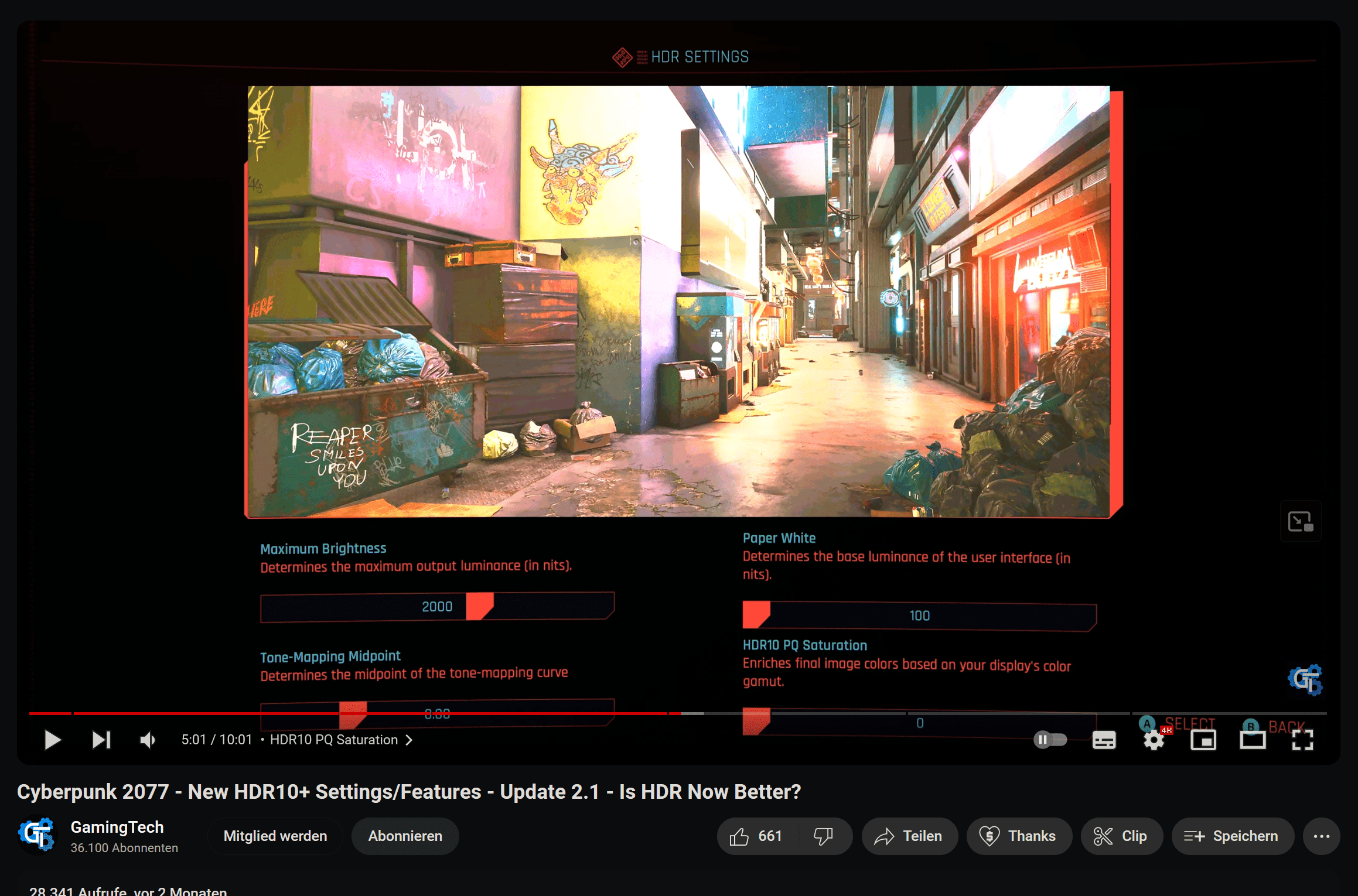Enter fullscreen mode

(x=1302, y=740)
